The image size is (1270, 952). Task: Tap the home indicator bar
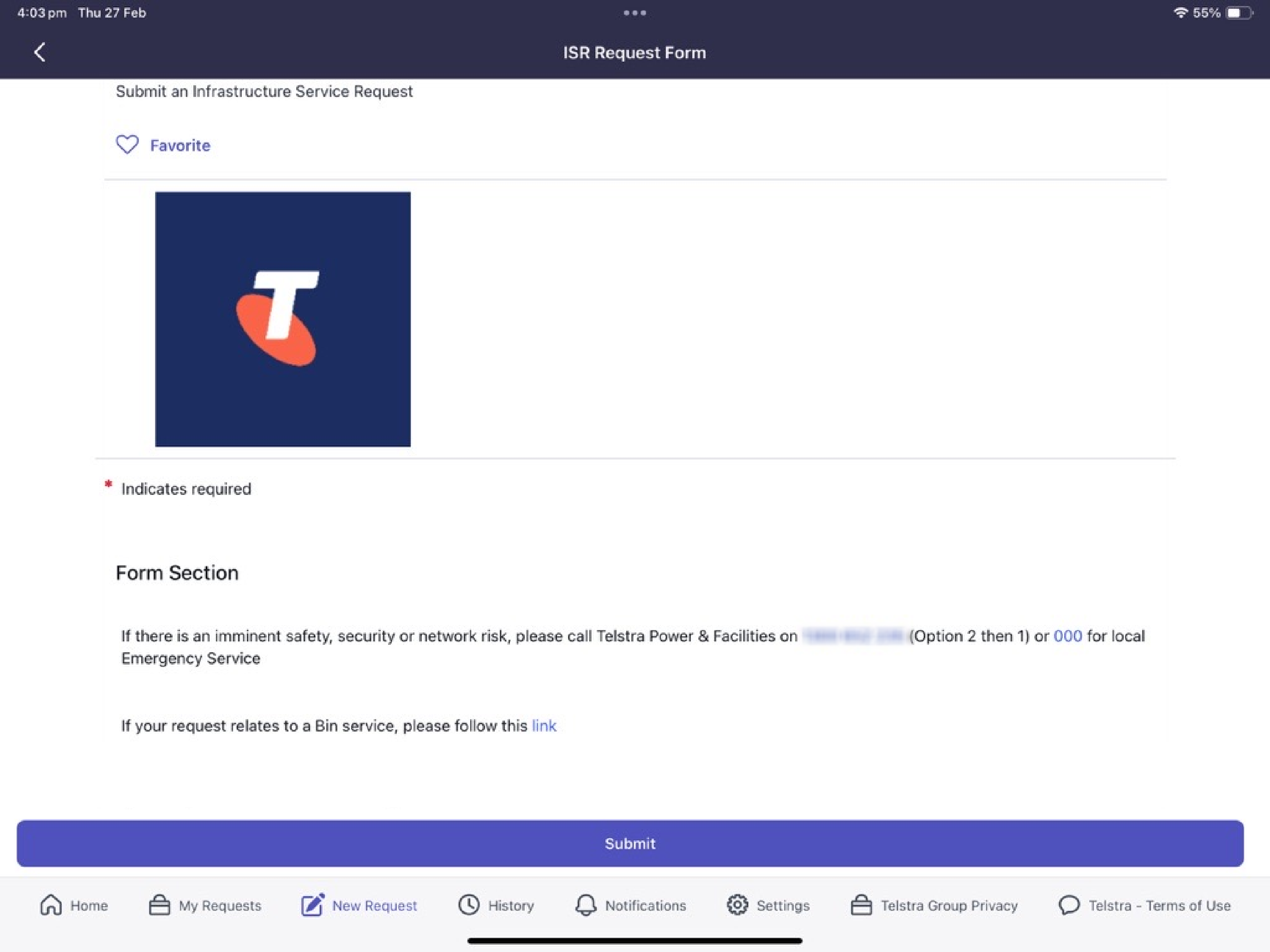click(x=635, y=940)
